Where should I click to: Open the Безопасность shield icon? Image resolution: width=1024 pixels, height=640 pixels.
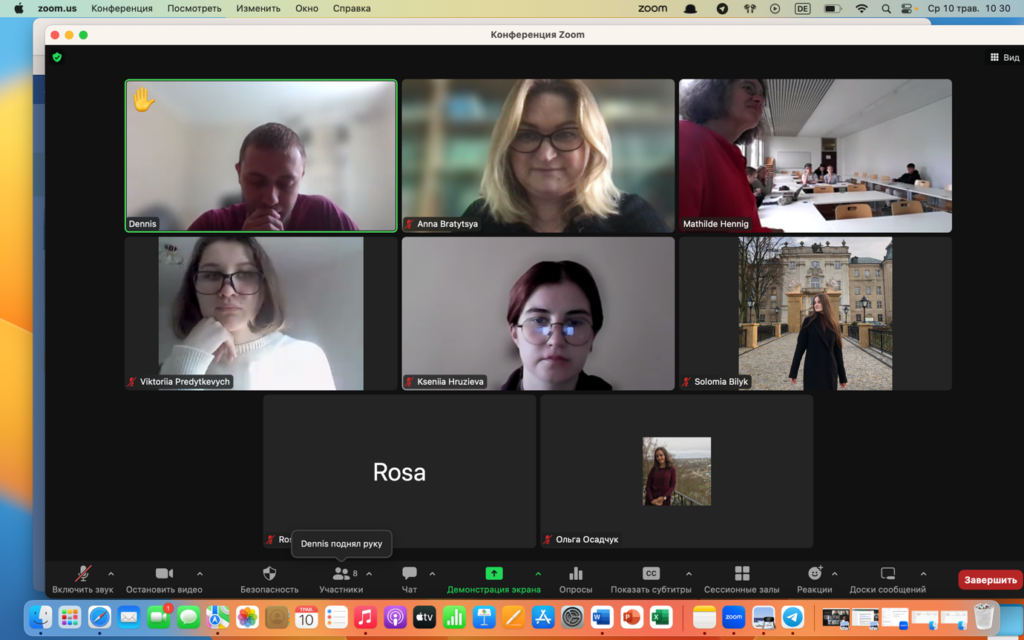[269, 574]
